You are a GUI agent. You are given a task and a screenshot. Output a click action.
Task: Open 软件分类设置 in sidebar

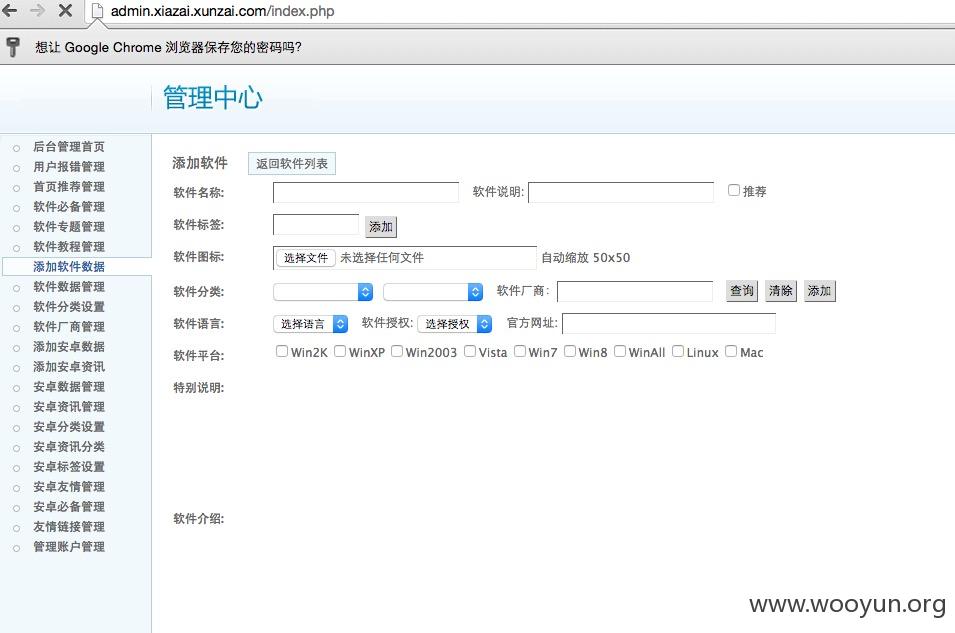point(69,306)
